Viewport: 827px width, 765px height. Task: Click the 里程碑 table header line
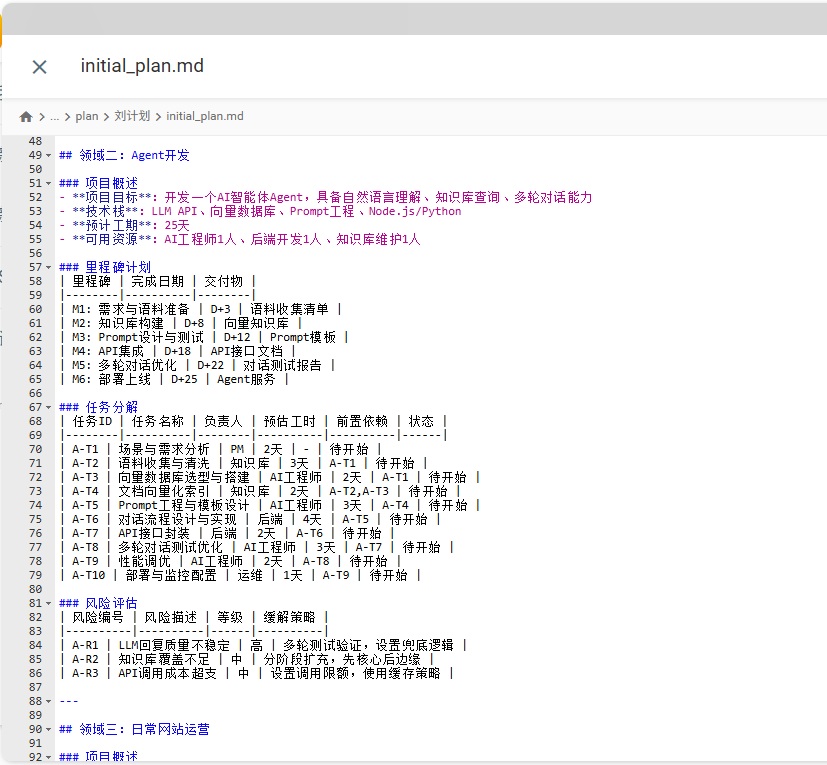pos(158,281)
